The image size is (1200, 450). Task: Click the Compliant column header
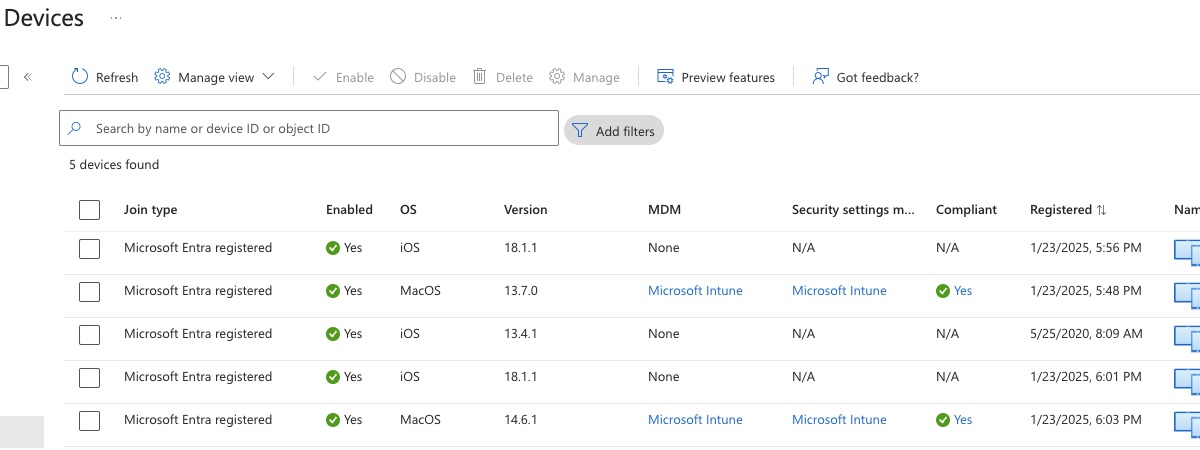pos(966,210)
